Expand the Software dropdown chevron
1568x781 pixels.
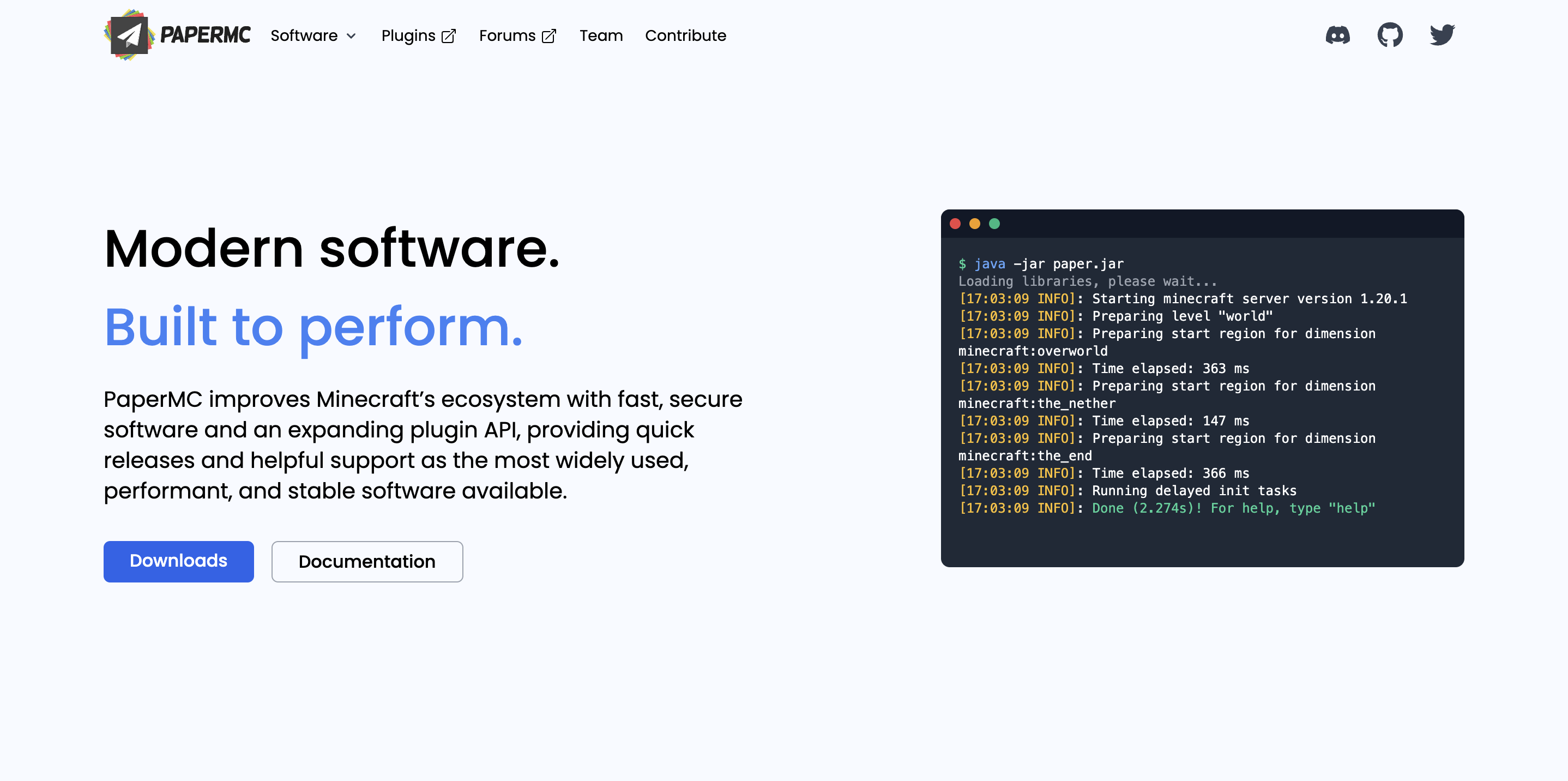tap(351, 37)
